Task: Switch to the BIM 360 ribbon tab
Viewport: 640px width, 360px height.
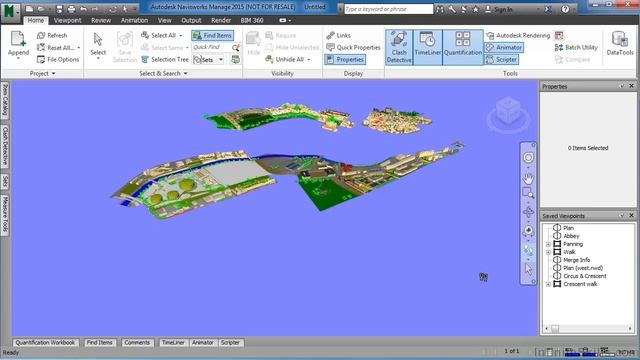Action: [252, 20]
